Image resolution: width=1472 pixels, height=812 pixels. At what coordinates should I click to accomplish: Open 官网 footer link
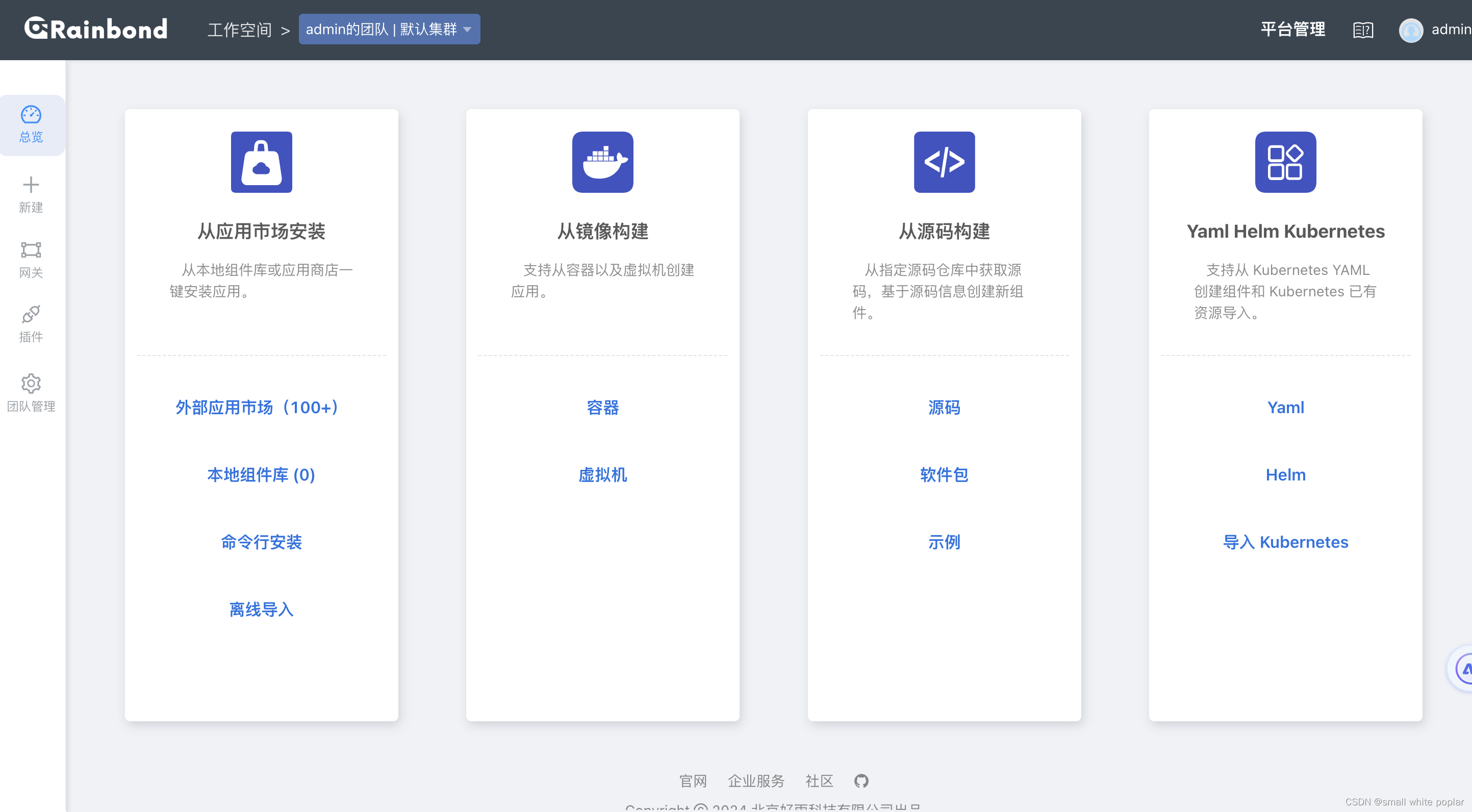point(693,780)
